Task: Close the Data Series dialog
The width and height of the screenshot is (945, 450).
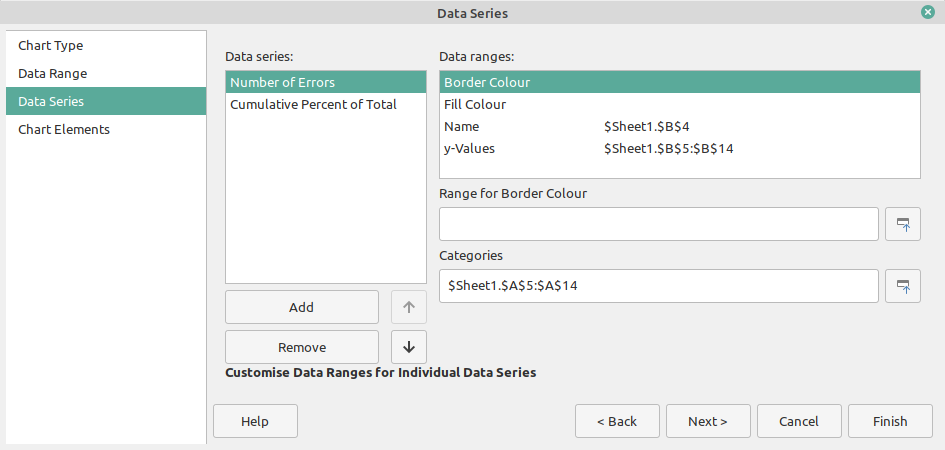Action: [928, 12]
